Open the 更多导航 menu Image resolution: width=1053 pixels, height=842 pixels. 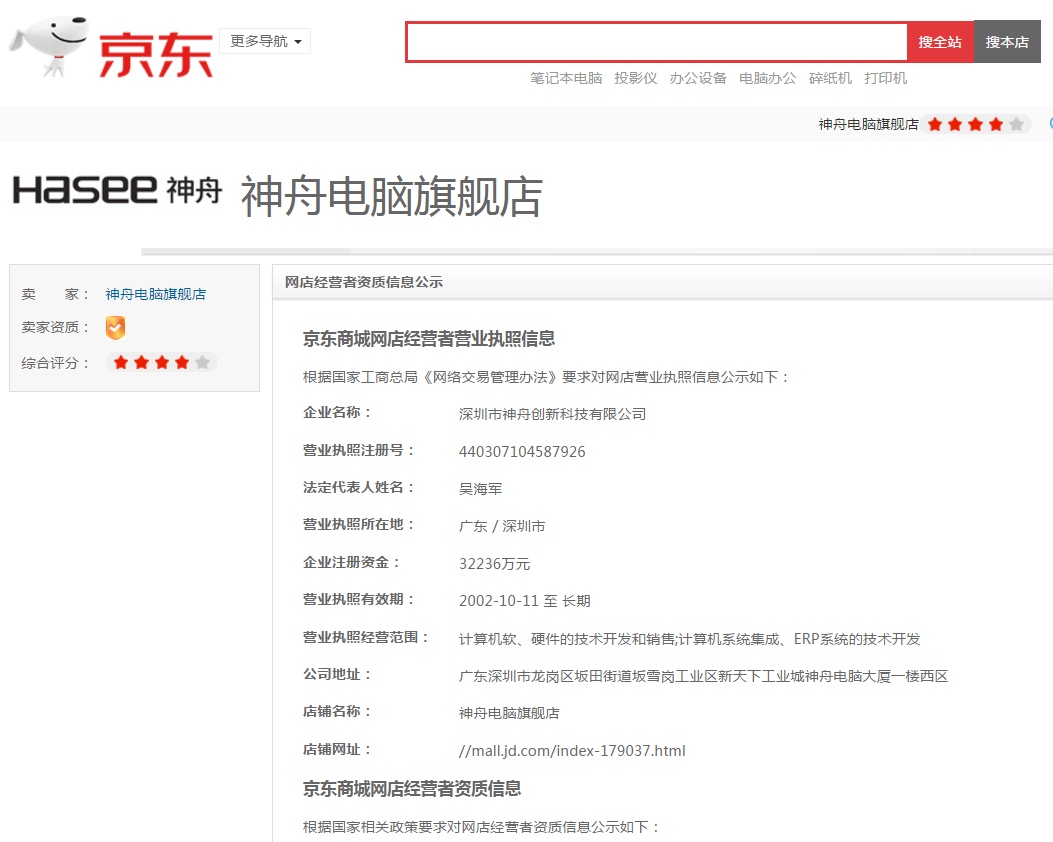point(258,41)
